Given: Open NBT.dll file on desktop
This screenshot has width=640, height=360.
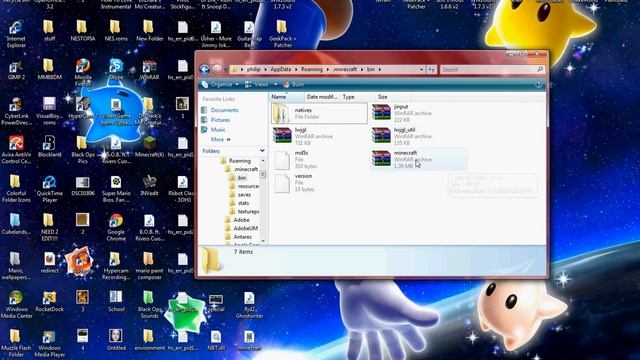Looking at the screenshot, I should pos(216,340).
